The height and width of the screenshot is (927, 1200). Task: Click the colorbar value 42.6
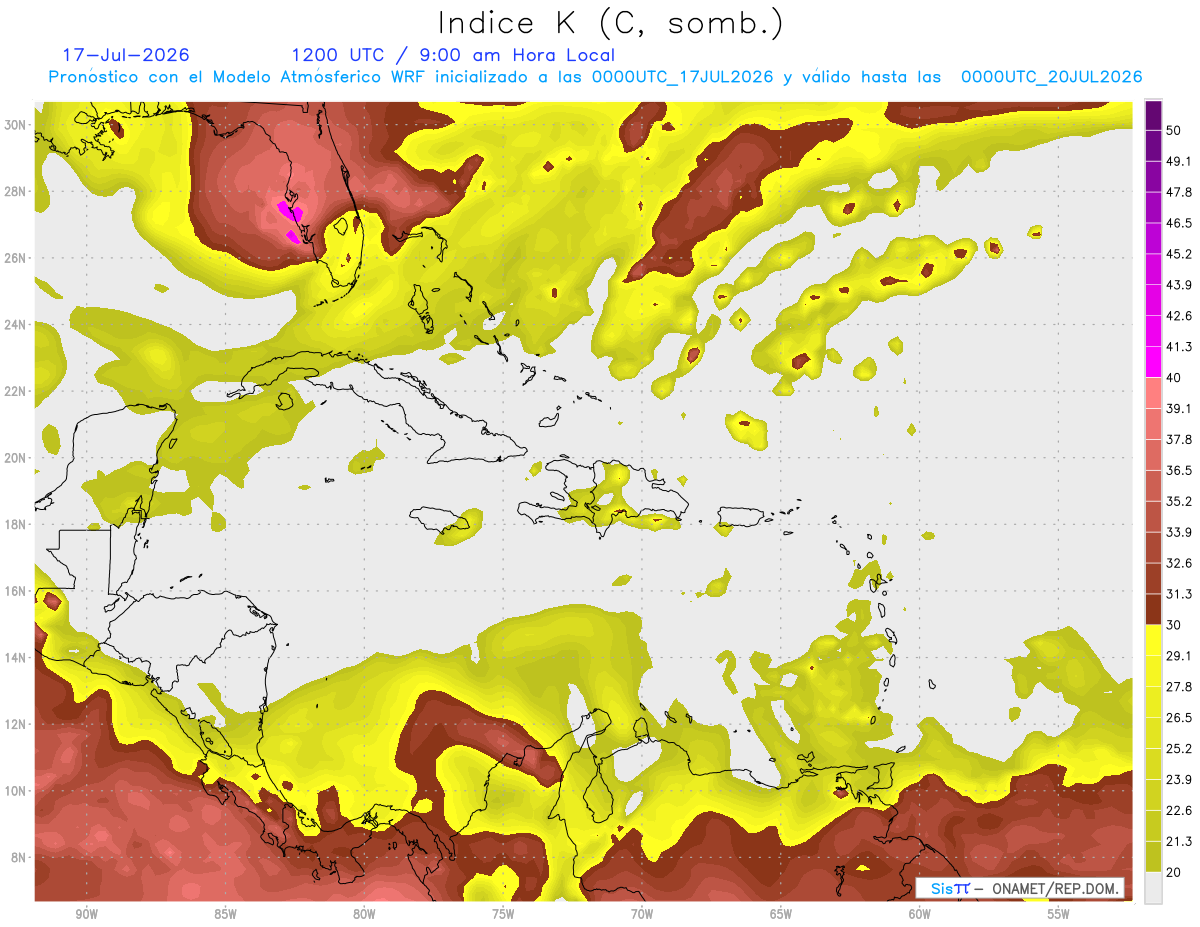pyautogui.click(x=1179, y=316)
